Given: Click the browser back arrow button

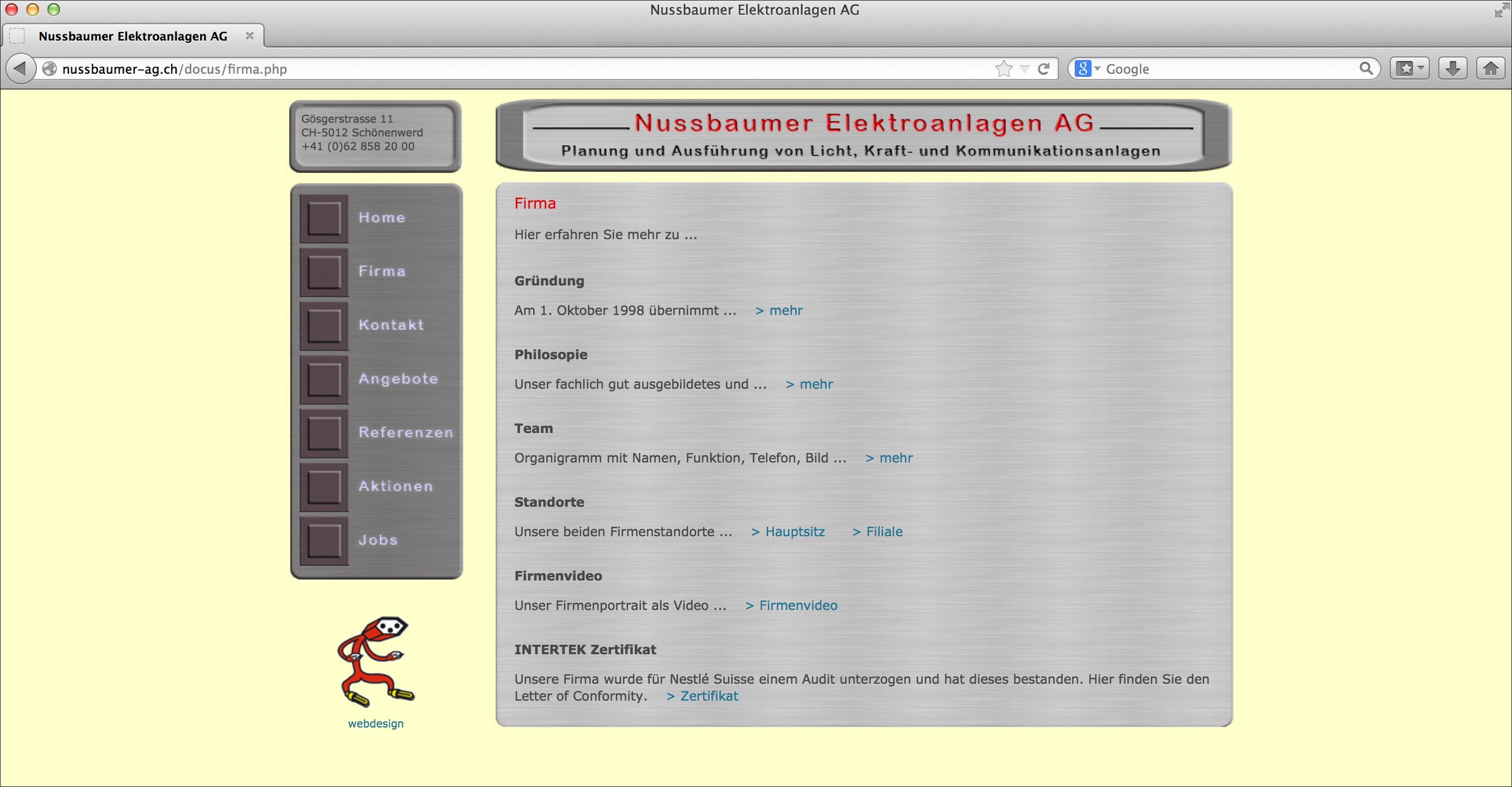Looking at the screenshot, I should 20,68.
